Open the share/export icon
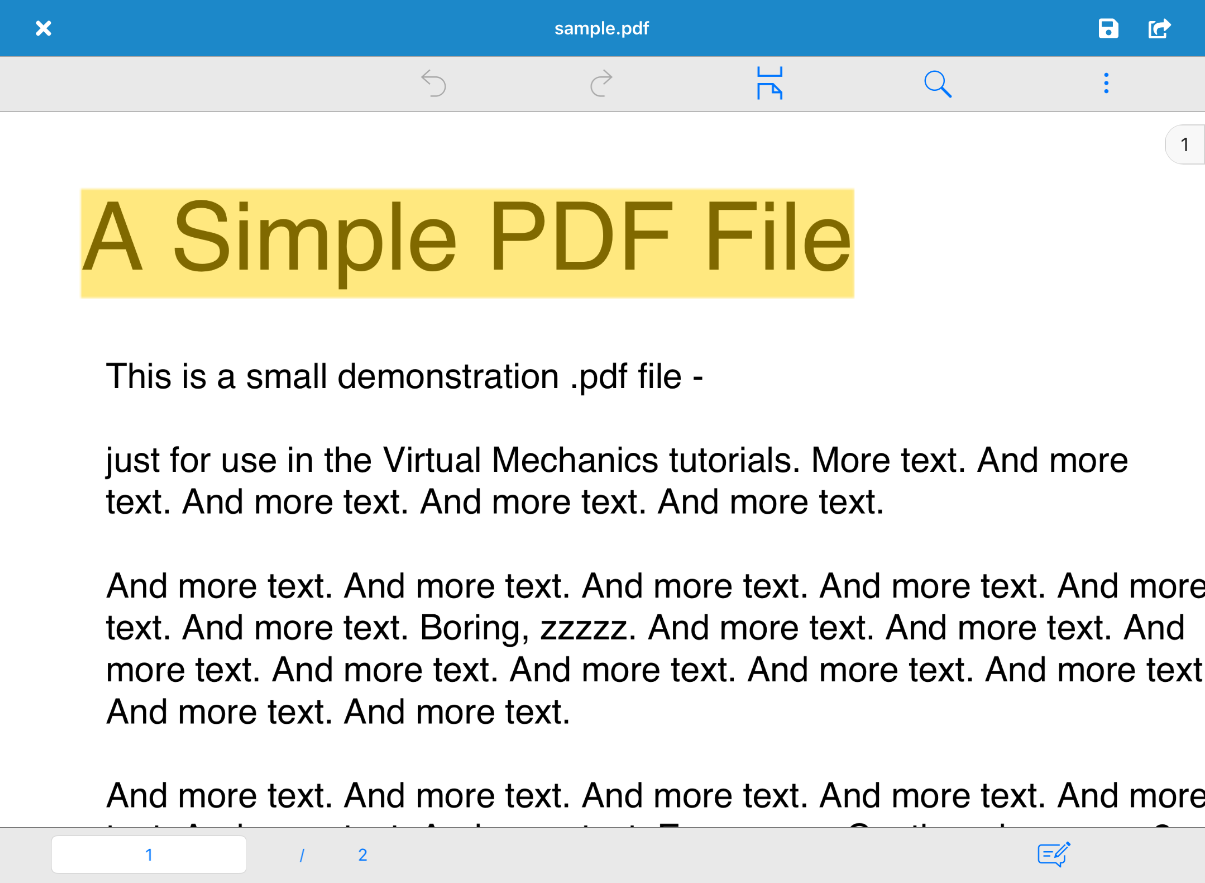This screenshot has width=1205, height=883. 1159,28
